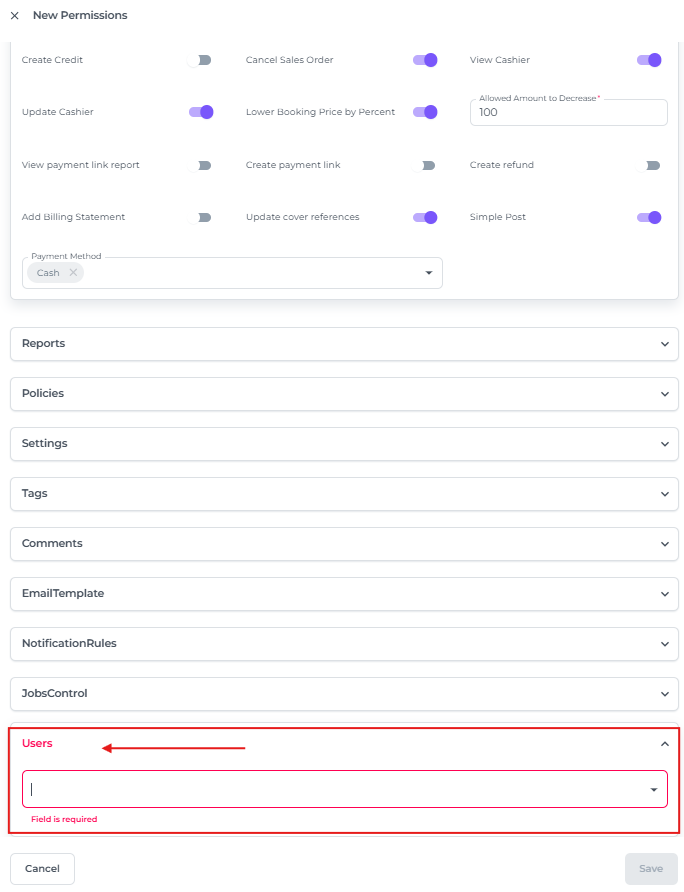Open the Tags accordion chevron

pos(665,494)
